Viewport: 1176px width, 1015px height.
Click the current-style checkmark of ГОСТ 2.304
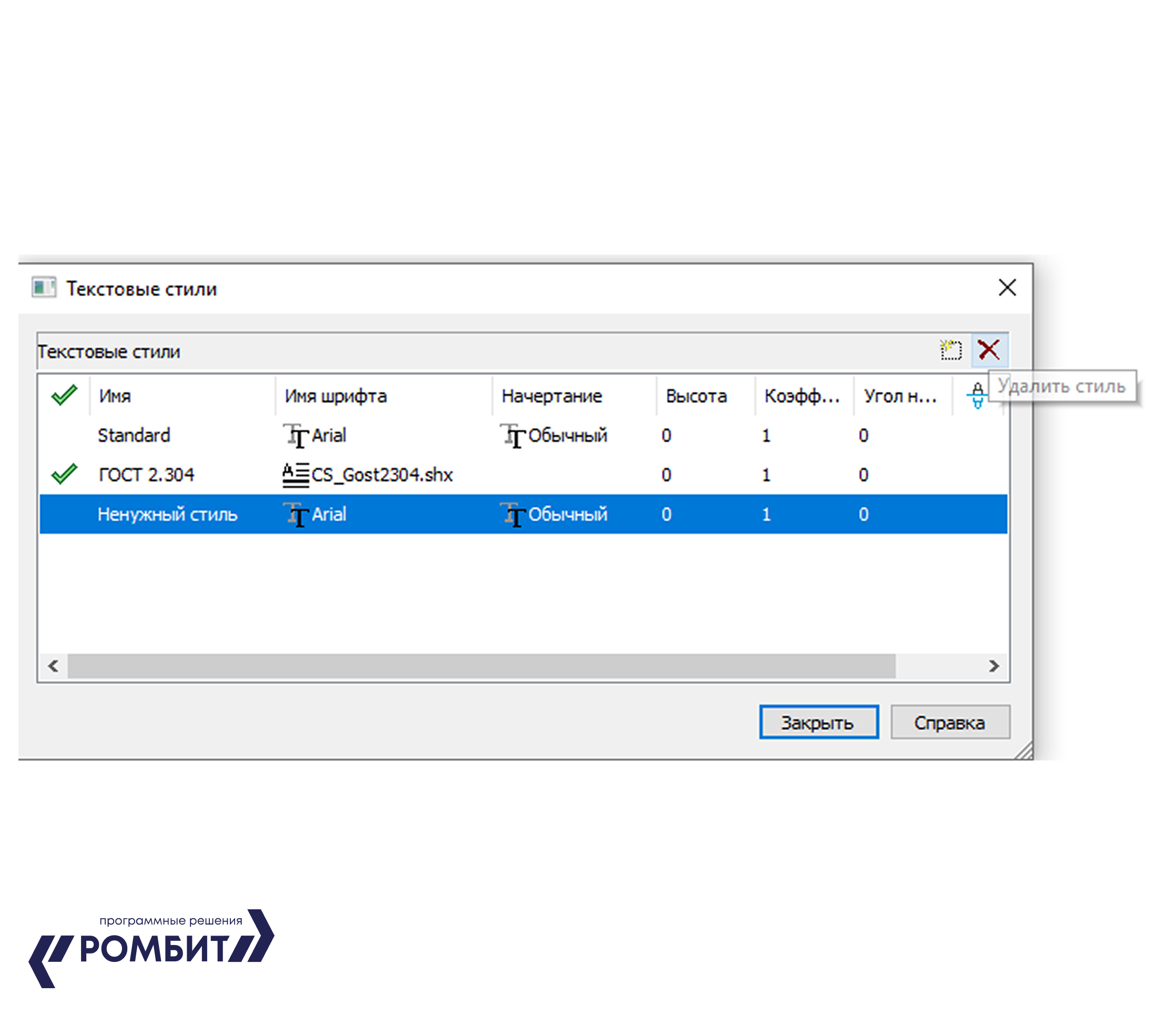click(x=64, y=474)
